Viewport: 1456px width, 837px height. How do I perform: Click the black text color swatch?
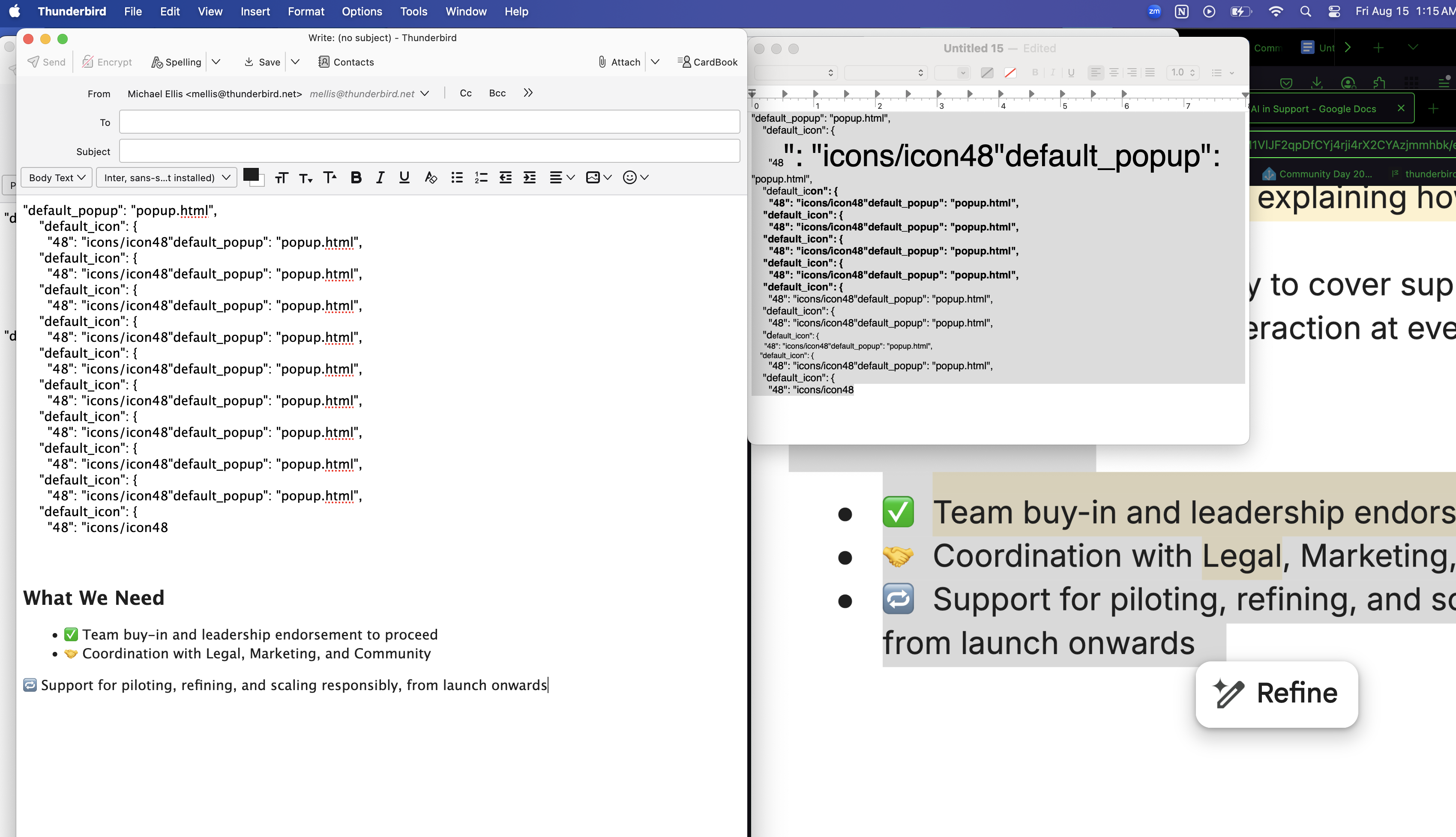click(x=251, y=175)
